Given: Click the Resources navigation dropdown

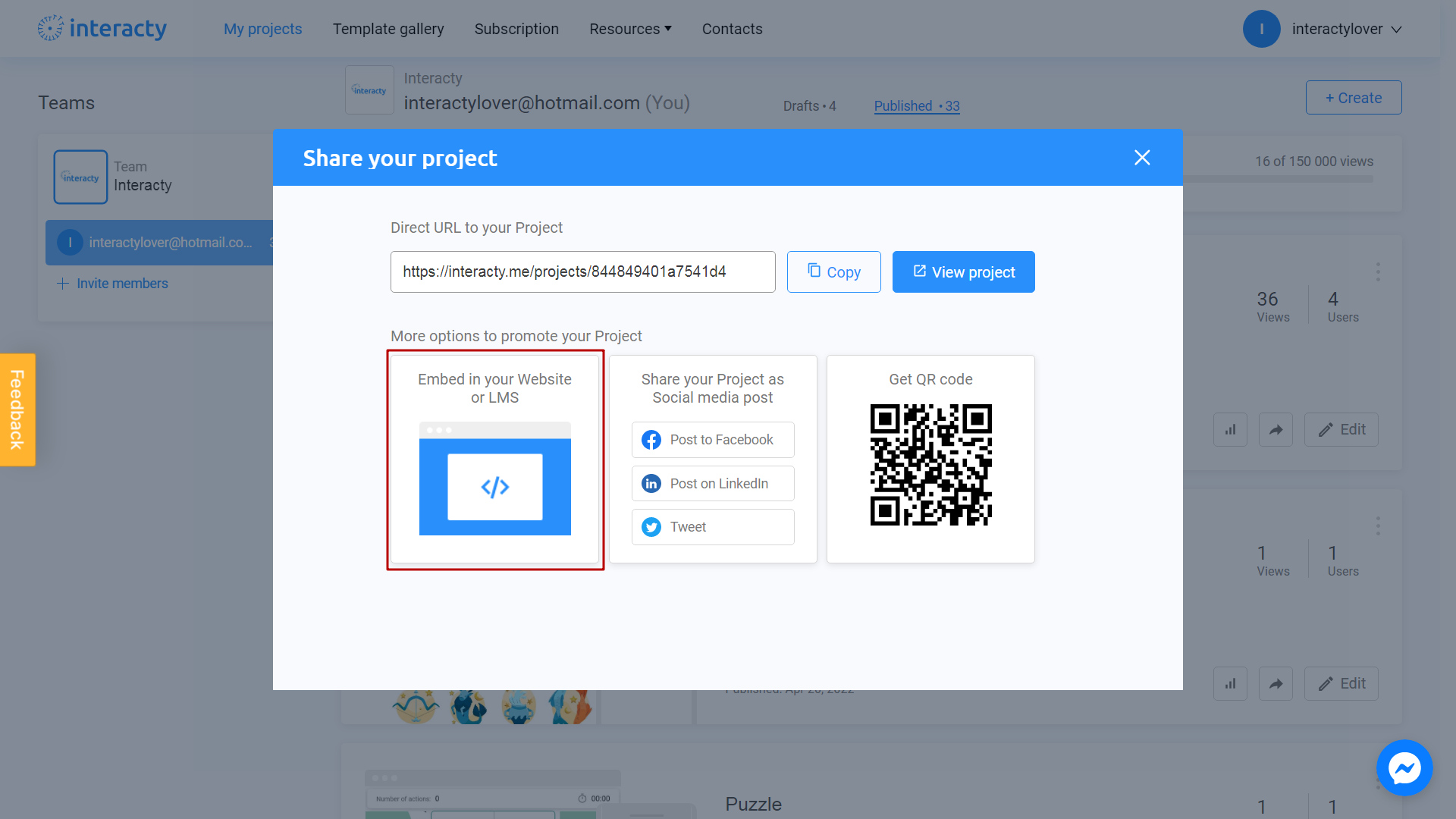Looking at the screenshot, I should (629, 28).
